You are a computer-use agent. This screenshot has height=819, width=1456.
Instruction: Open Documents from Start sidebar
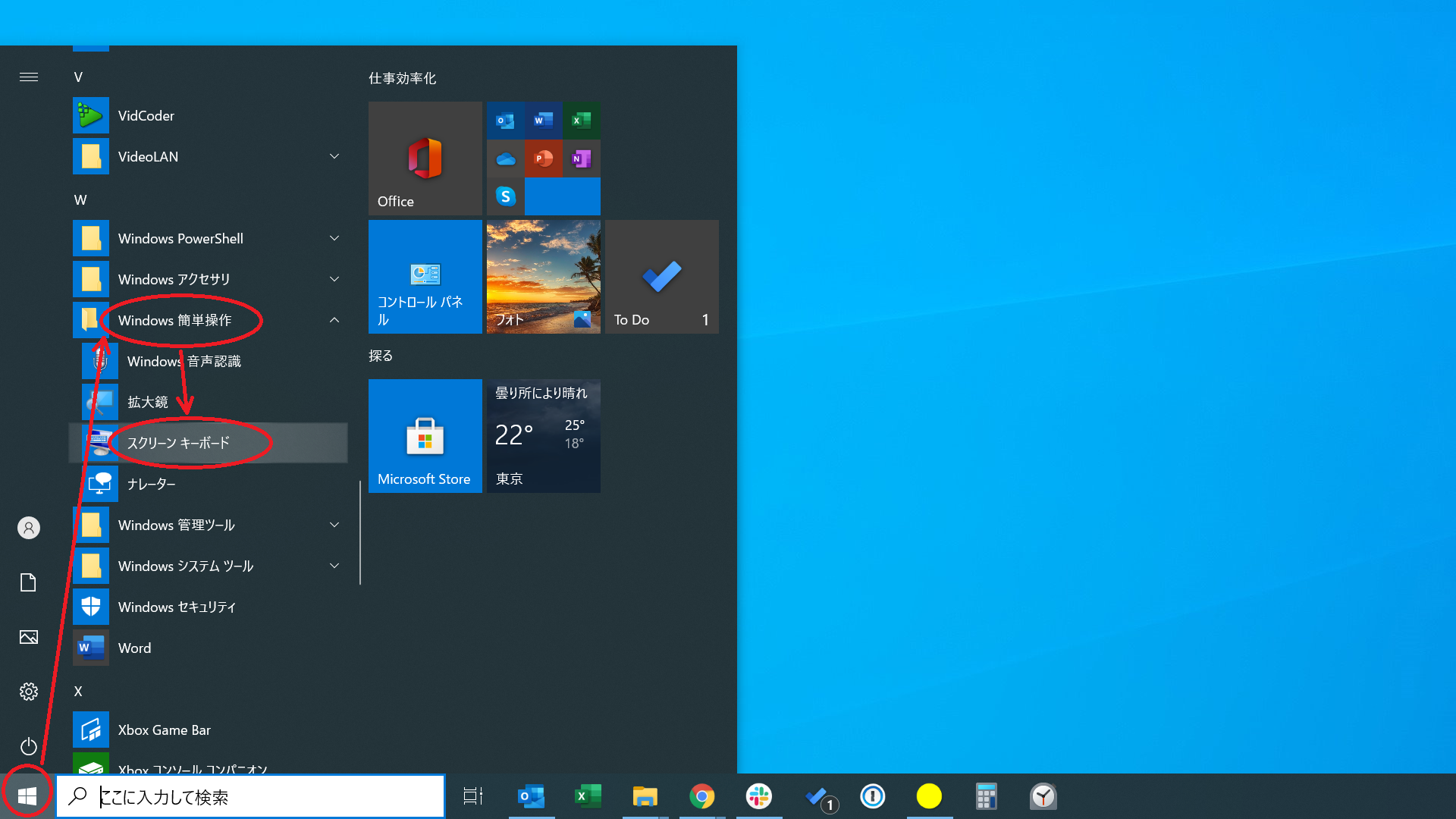coord(29,582)
